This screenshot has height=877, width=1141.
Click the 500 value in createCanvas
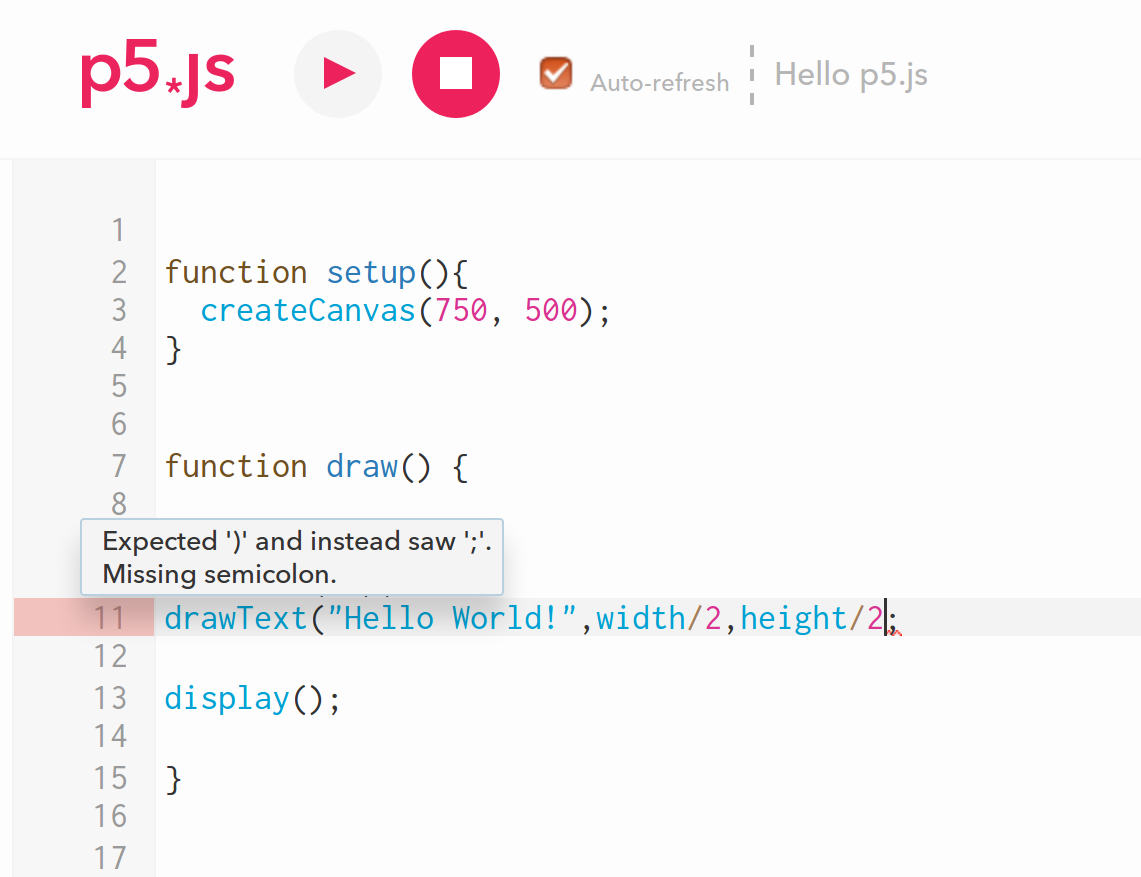tap(551, 310)
